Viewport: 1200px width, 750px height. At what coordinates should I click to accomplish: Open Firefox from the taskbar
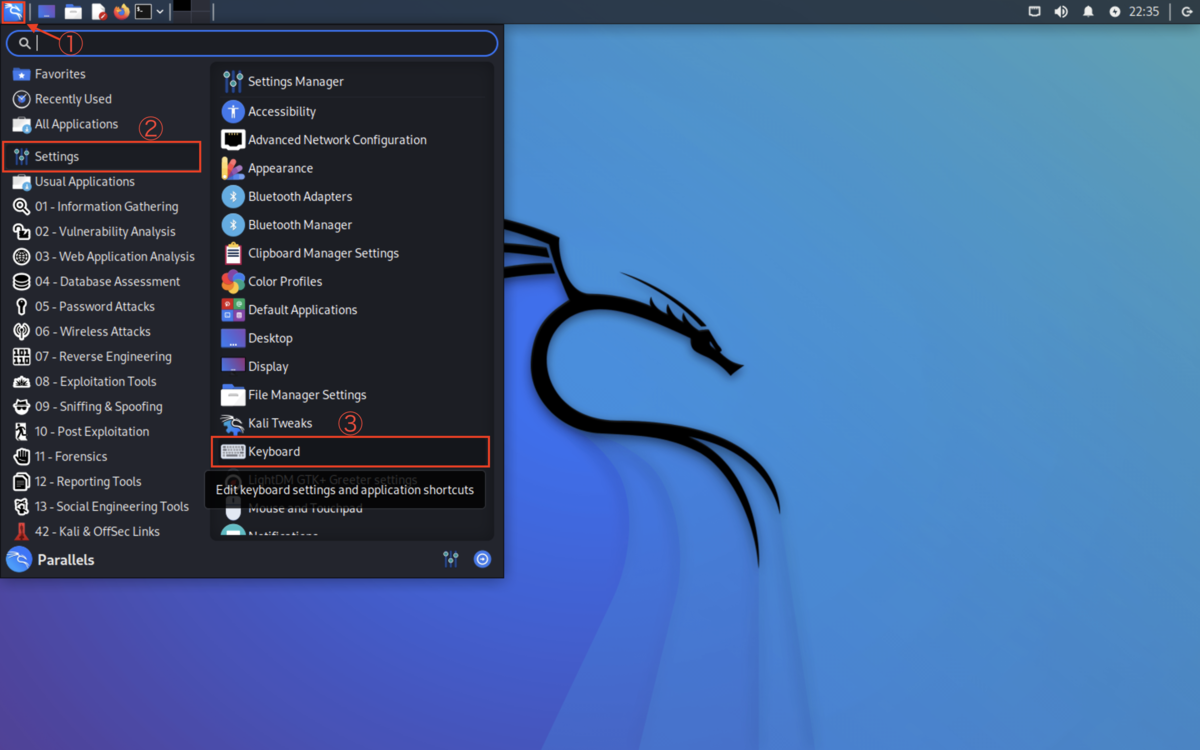pos(121,12)
